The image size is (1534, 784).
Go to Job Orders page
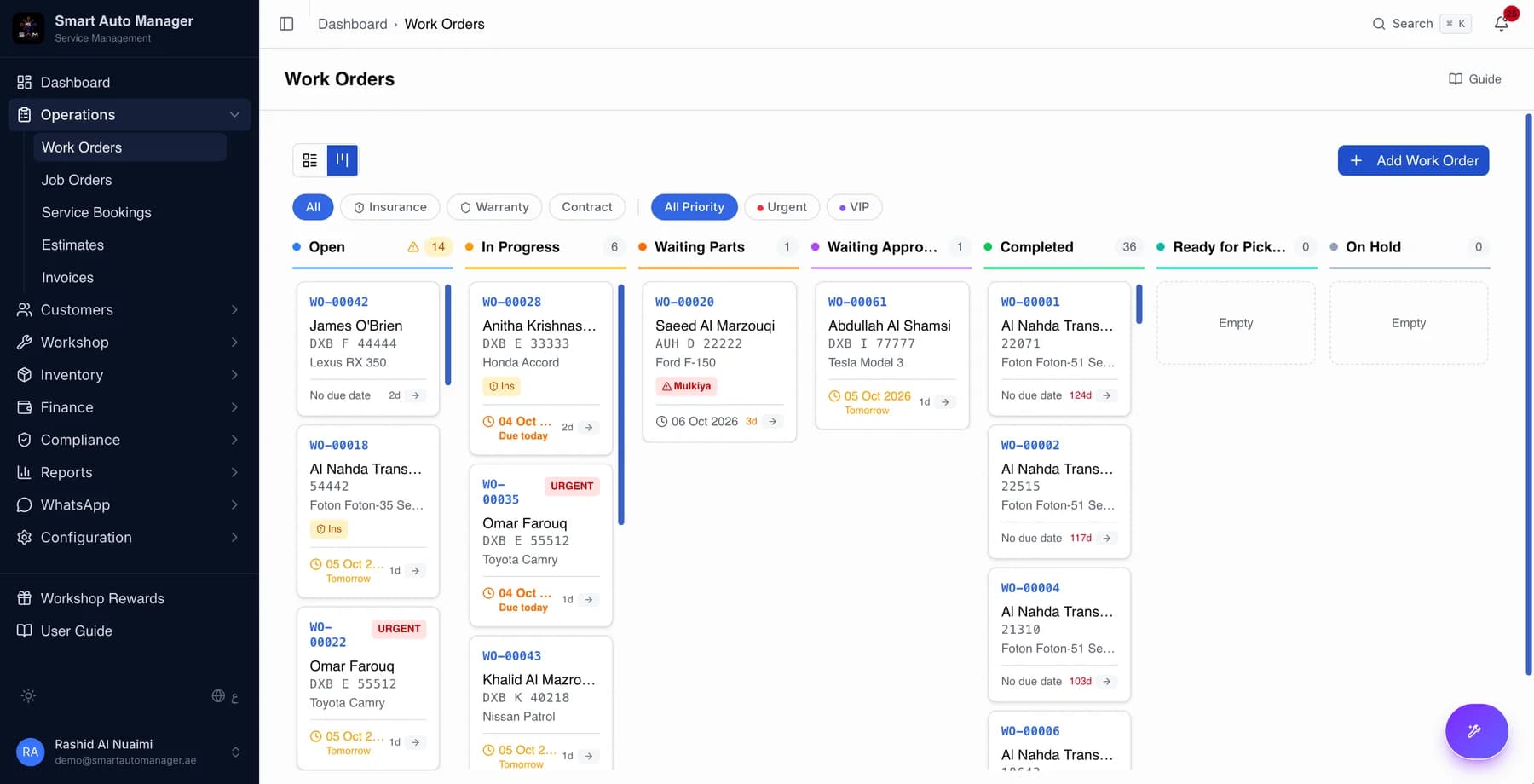130,180
